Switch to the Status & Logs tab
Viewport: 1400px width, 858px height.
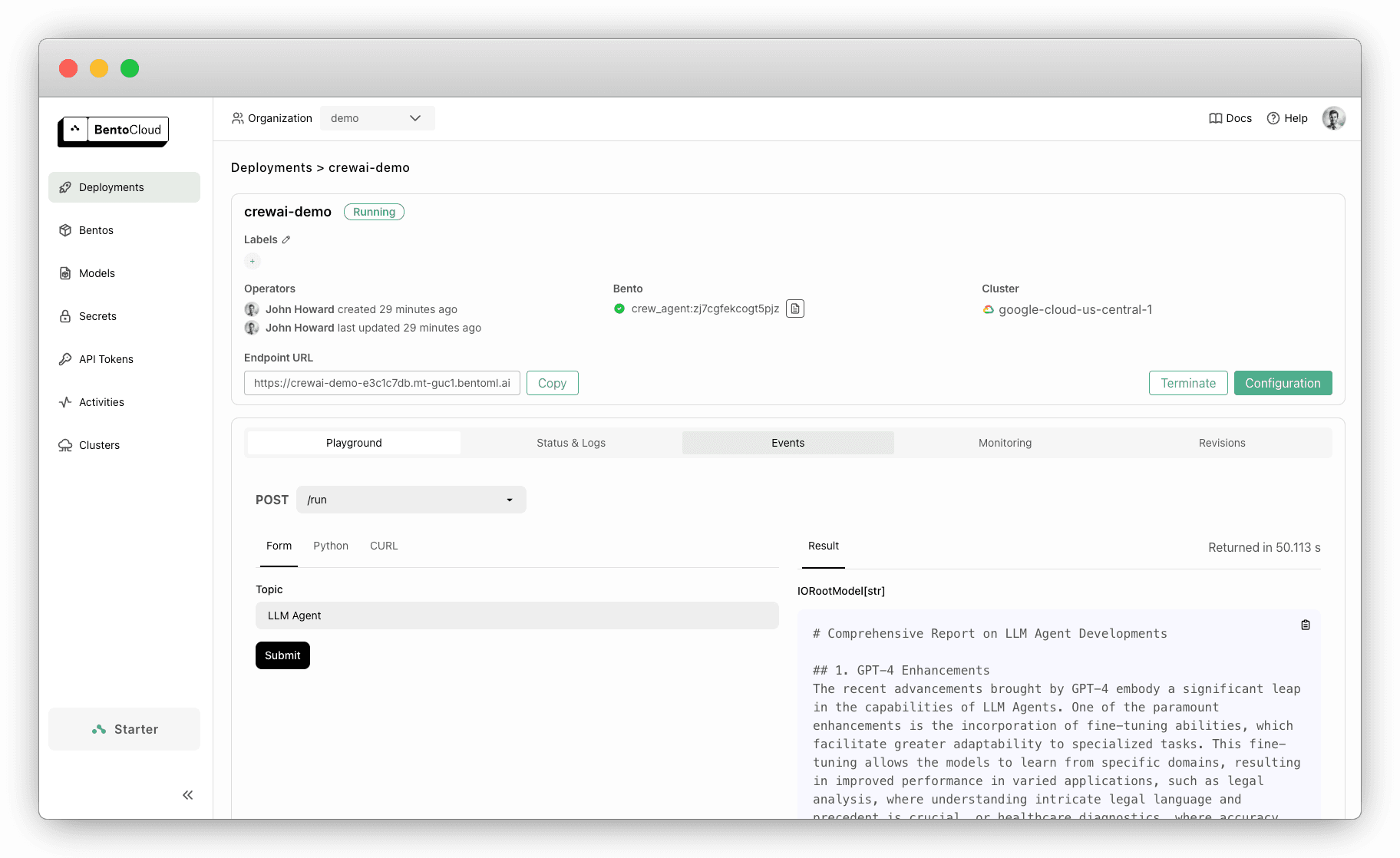(x=571, y=443)
